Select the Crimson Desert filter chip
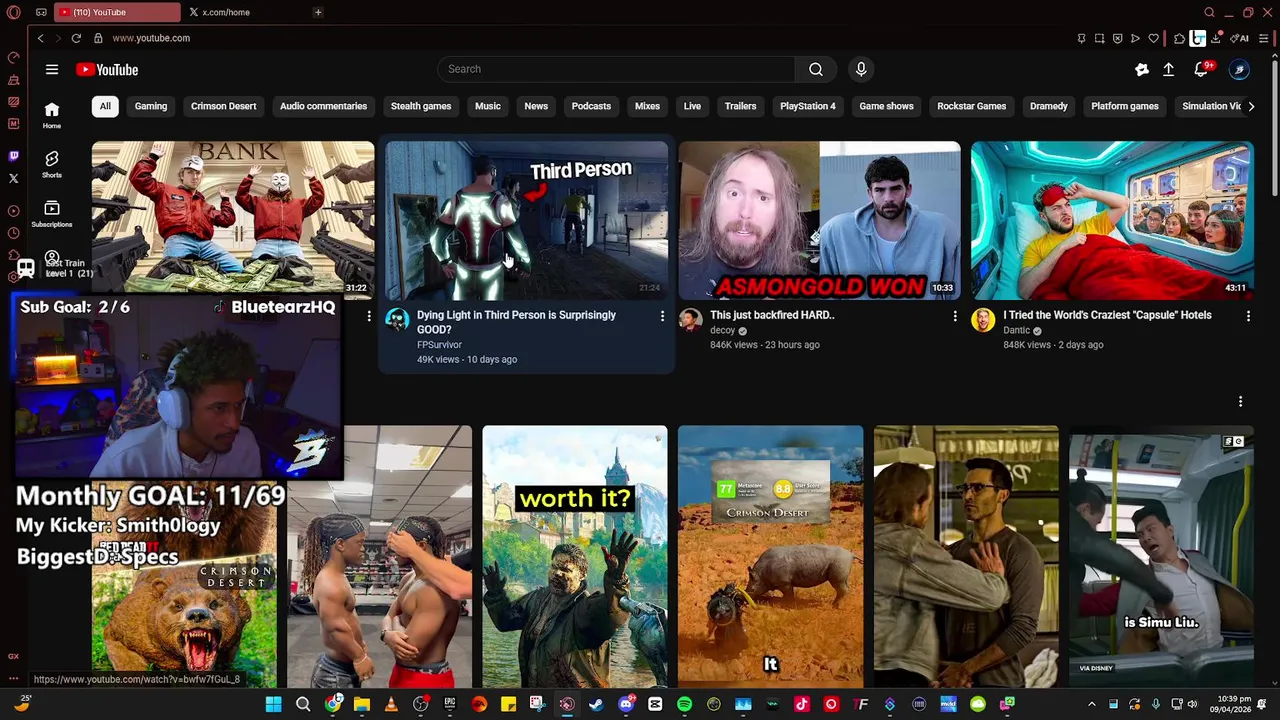 (224, 106)
